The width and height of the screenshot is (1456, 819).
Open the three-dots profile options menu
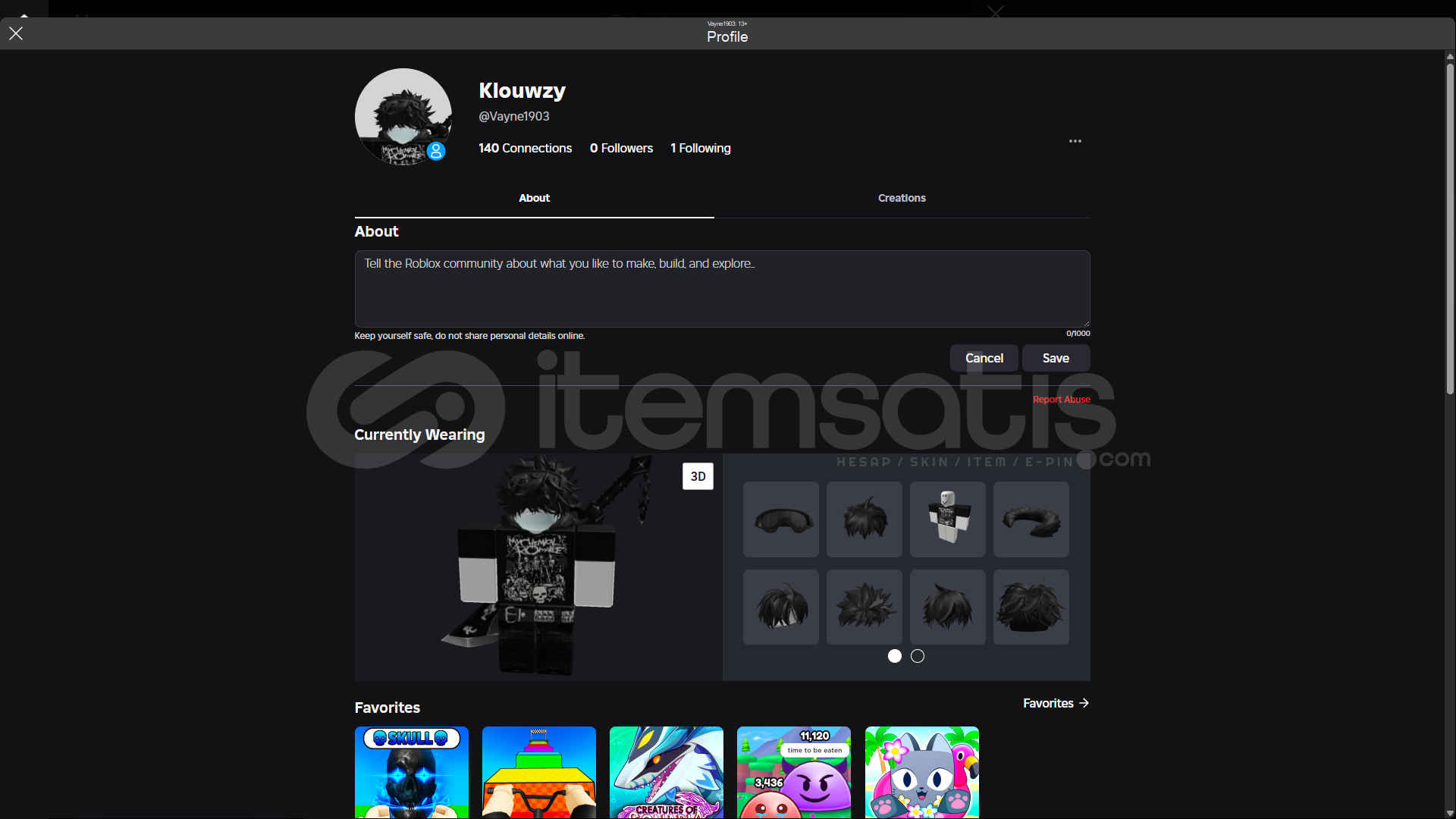(1075, 141)
